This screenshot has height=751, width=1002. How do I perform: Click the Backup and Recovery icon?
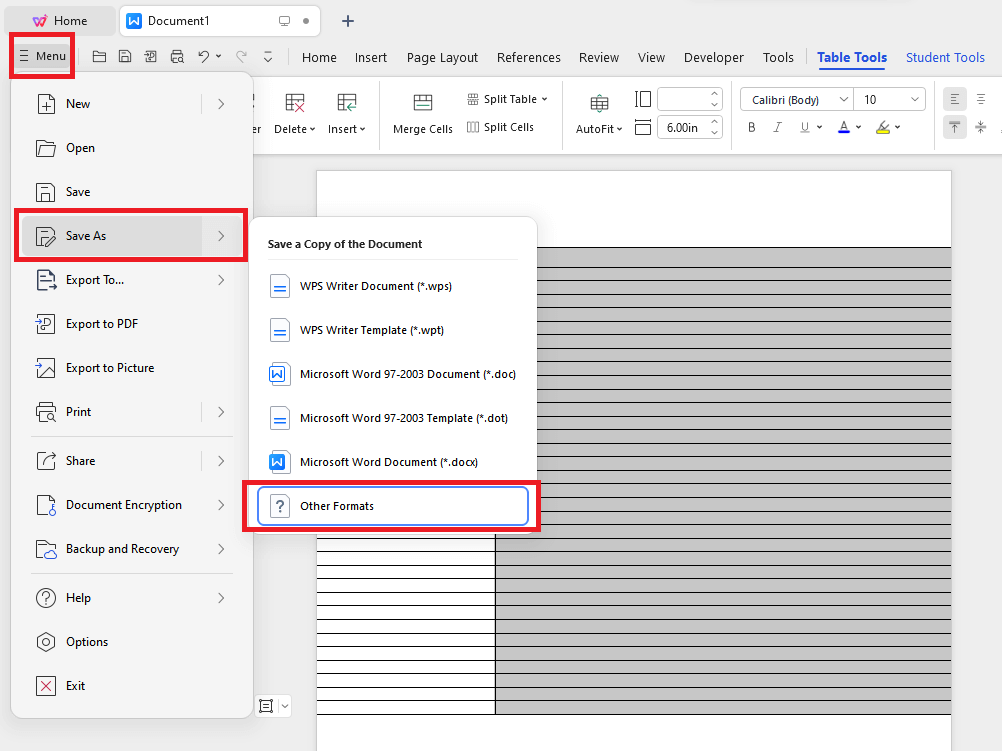click(46, 549)
